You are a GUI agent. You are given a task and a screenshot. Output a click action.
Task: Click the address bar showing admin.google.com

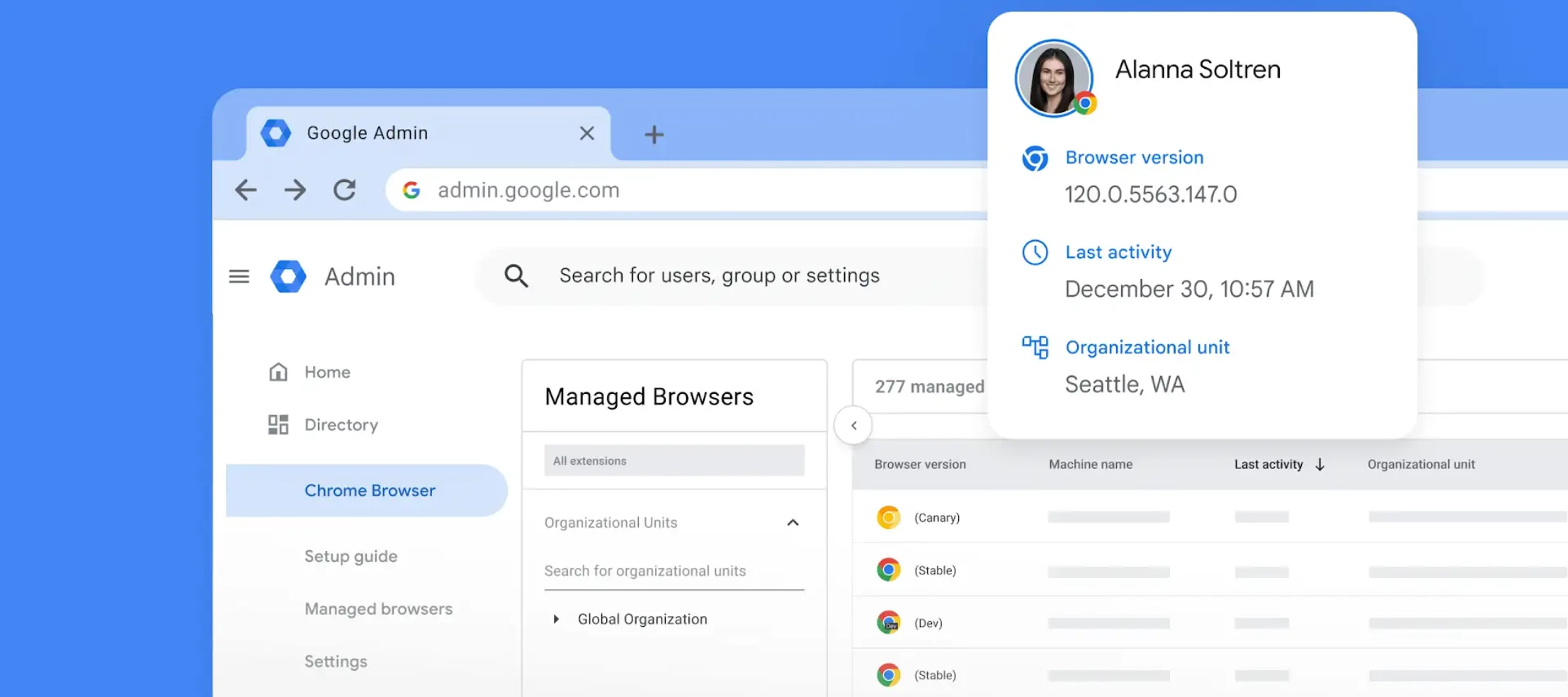687,190
